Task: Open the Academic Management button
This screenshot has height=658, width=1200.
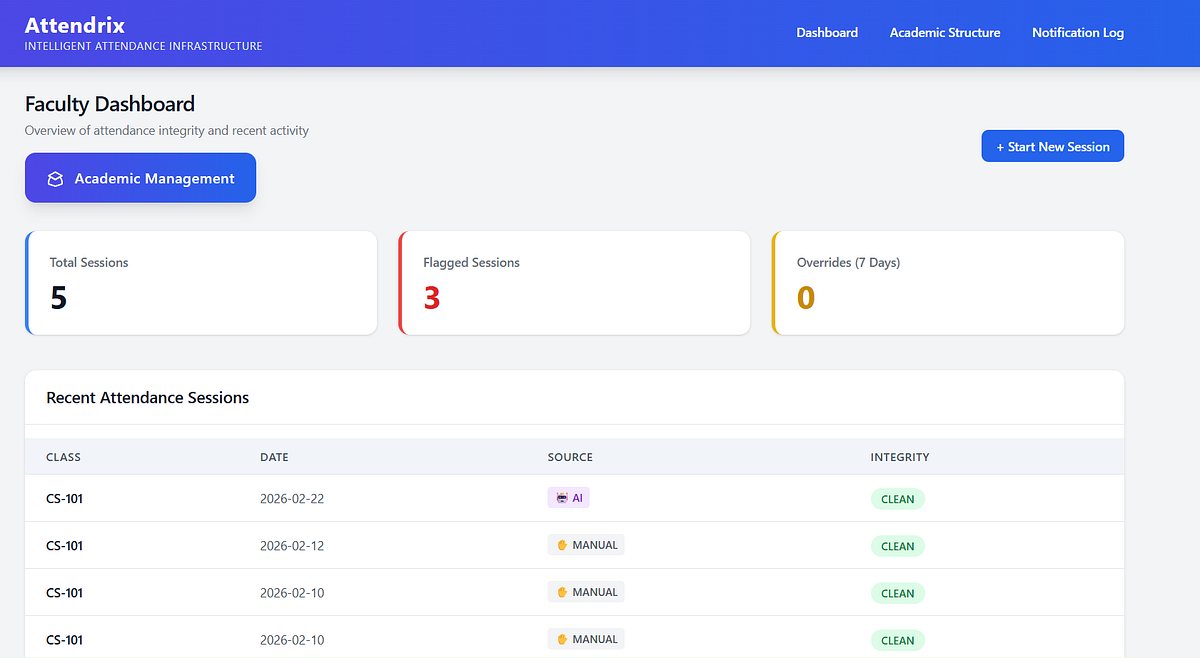Action: pyautogui.click(x=140, y=178)
